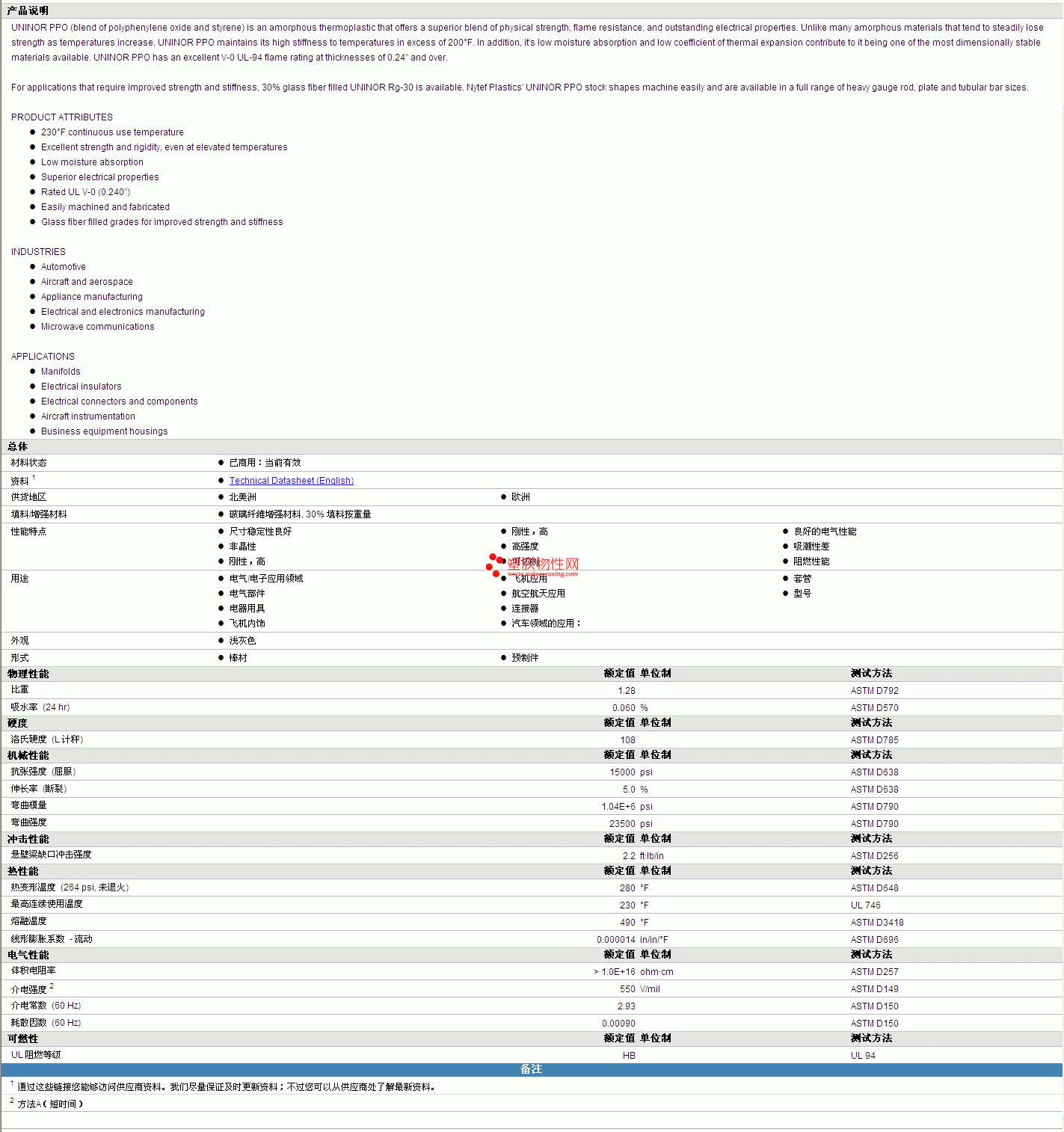Click the ASTM D648 test method cell
The width and height of the screenshot is (1064, 1132).
(x=875, y=888)
